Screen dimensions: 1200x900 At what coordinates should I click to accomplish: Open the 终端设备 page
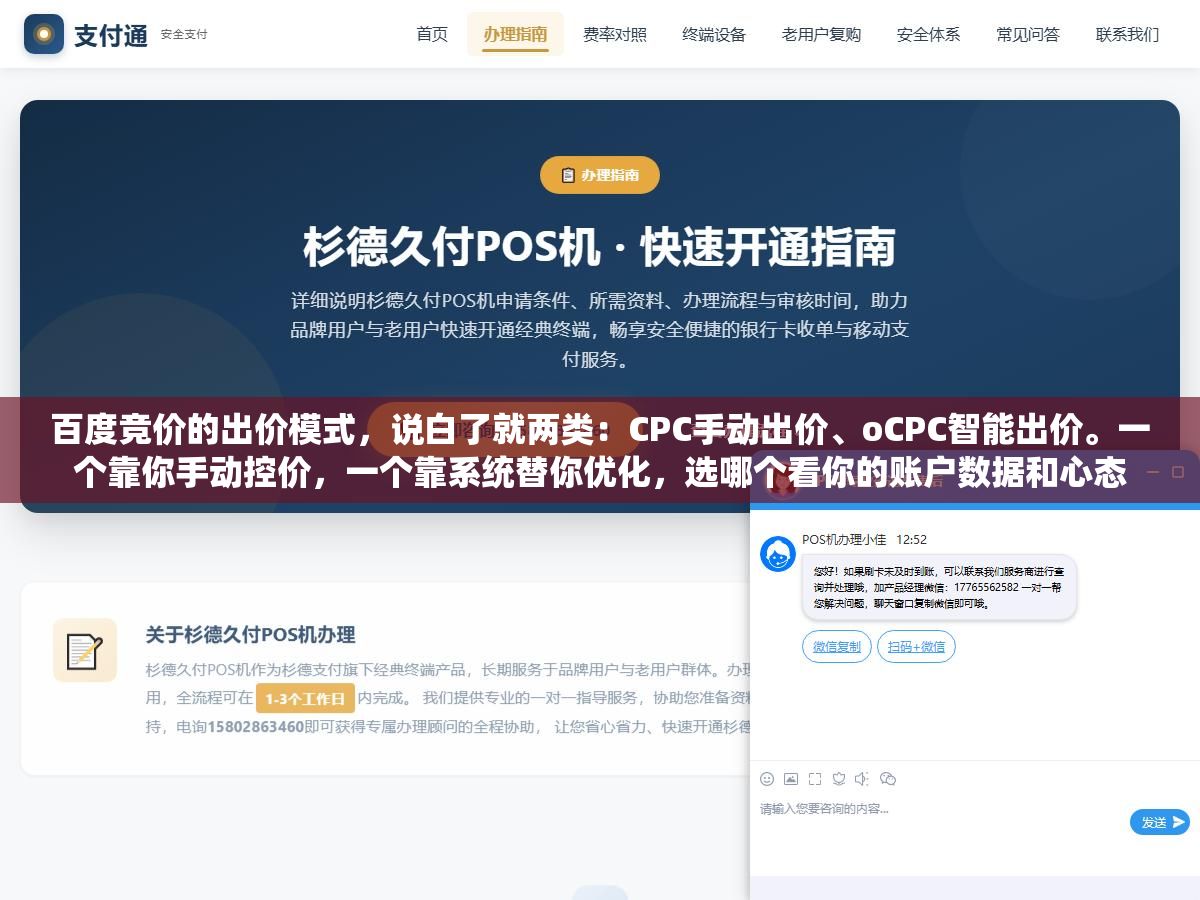[x=714, y=34]
